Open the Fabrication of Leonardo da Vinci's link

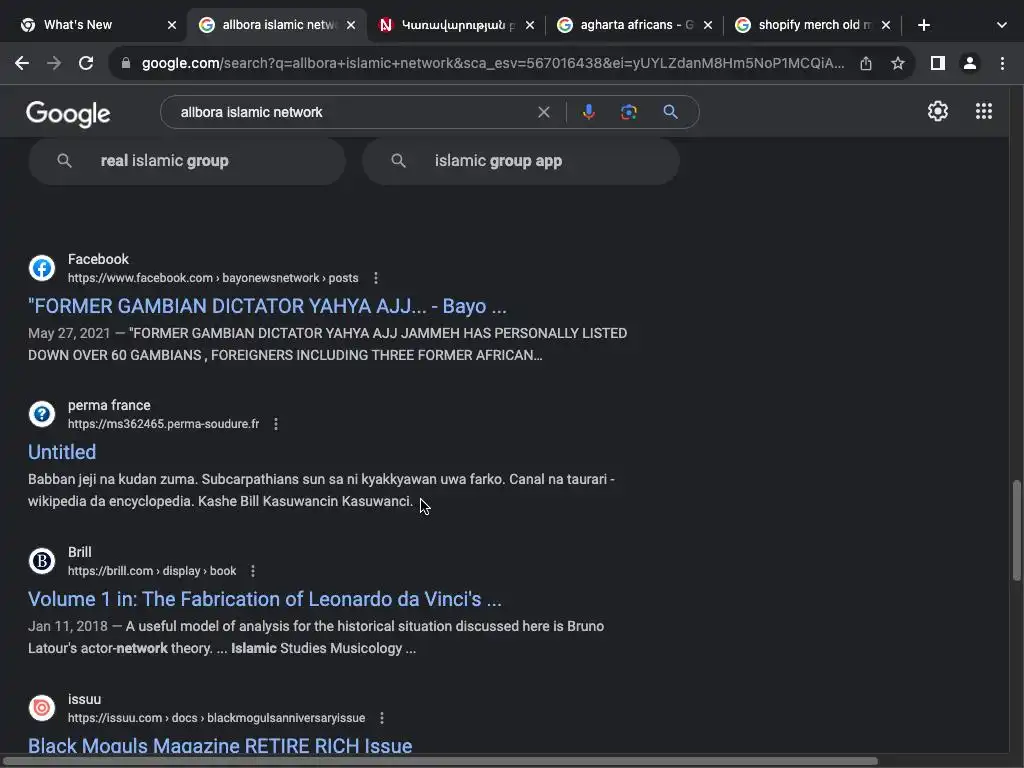tap(264, 599)
